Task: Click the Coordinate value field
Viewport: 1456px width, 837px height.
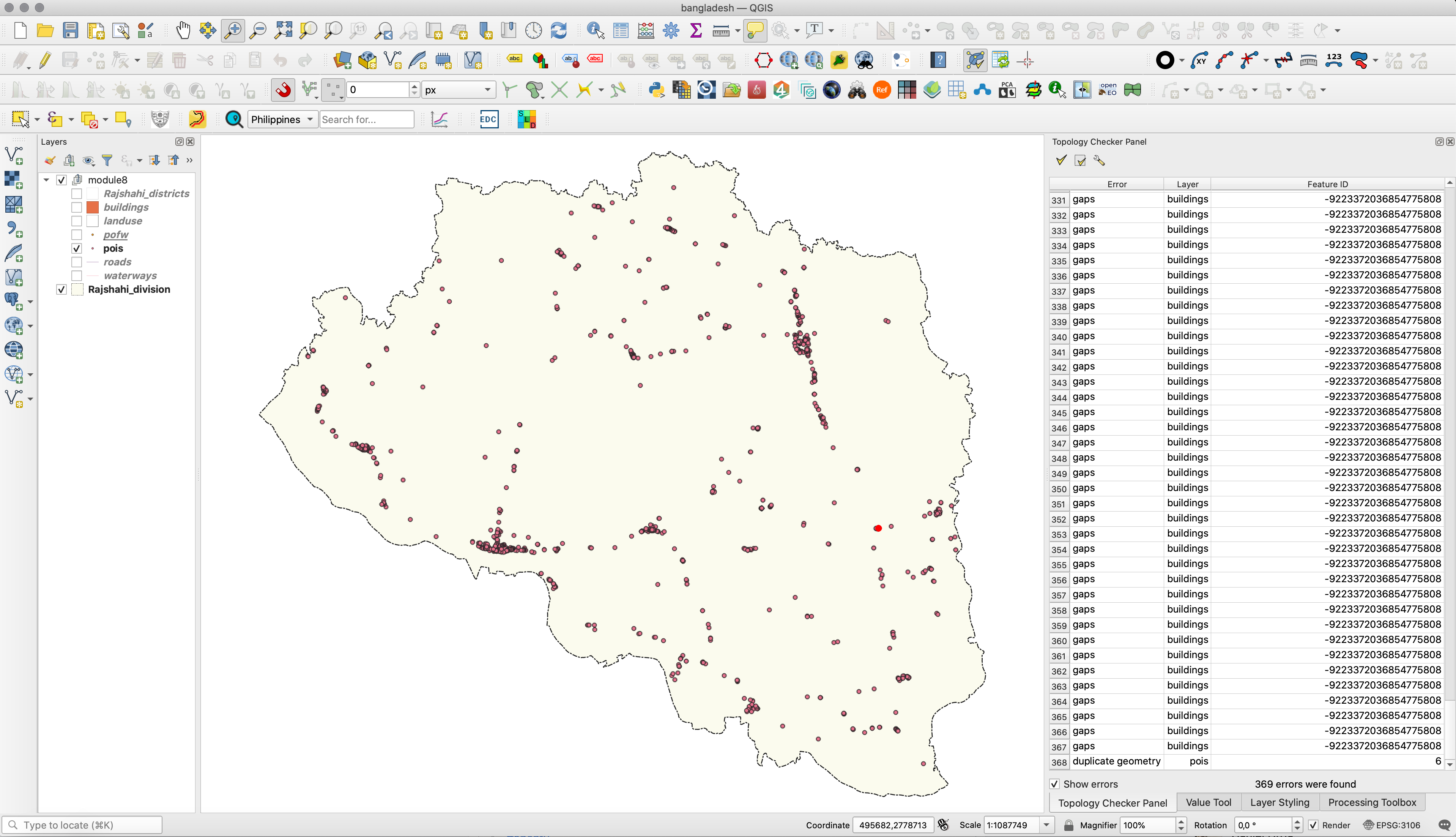Action: point(892,825)
